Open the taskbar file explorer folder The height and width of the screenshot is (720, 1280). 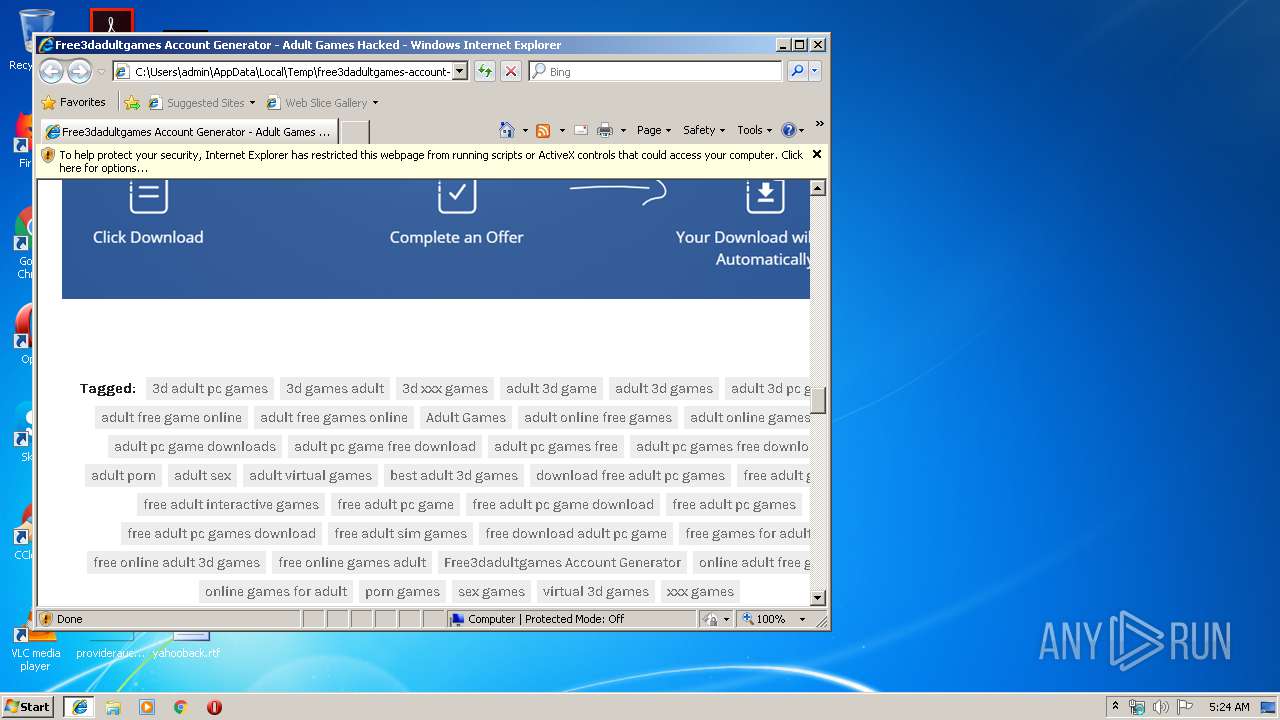pyautogui.click(x=113, y=707)
